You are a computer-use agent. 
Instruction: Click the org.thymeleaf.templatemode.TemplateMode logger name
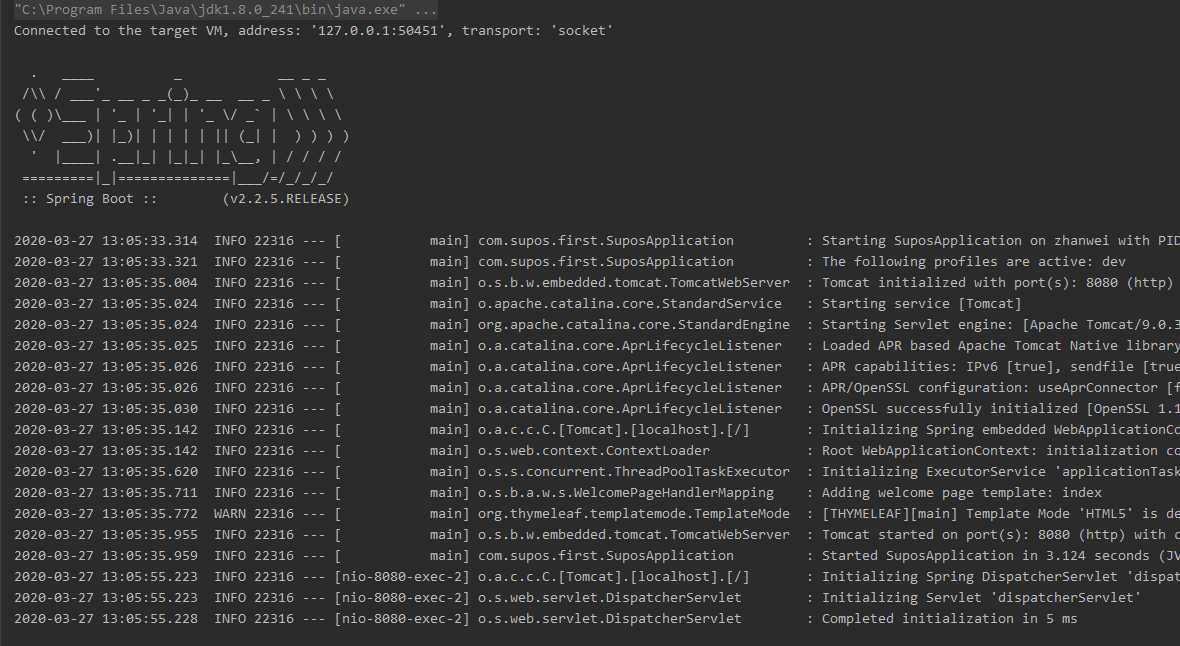click(x=634, y=514)
